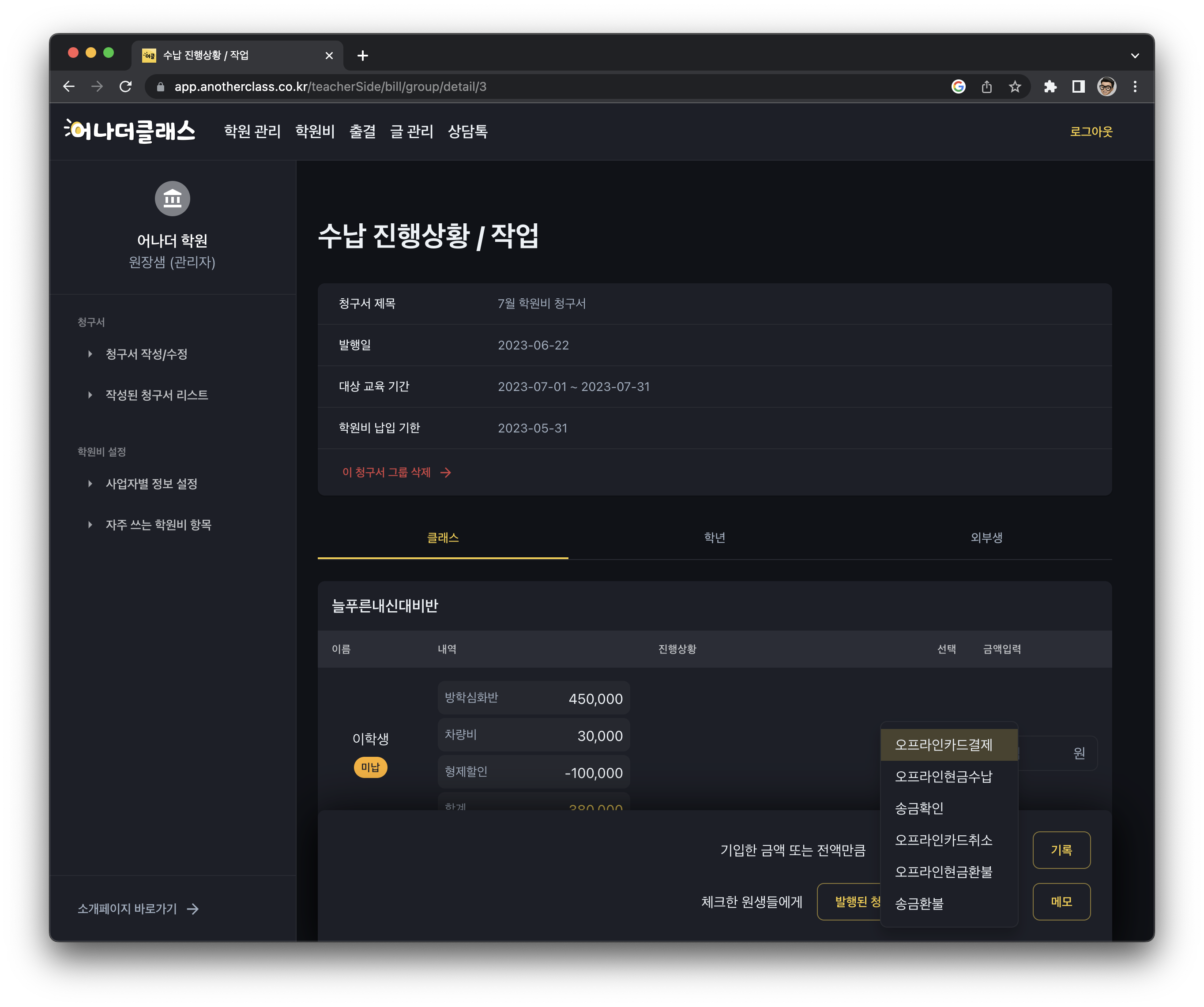Screen dimensions: 1204x1007
Task: Click the browser reload icon
Action: tap(125, 86)
